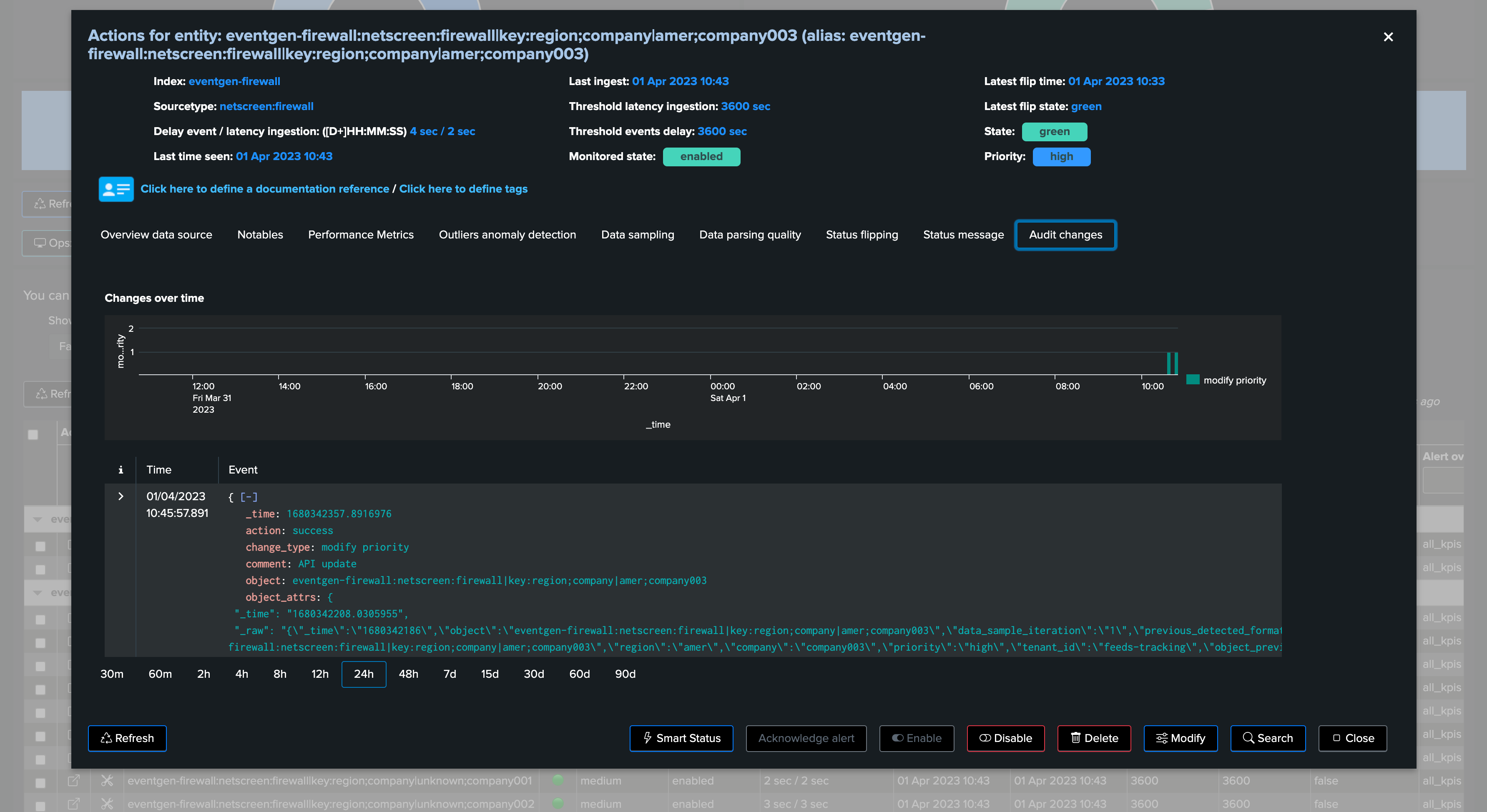Set time range to 30m
Viewport: 1487px width, 812px height.
coord(112,674)
